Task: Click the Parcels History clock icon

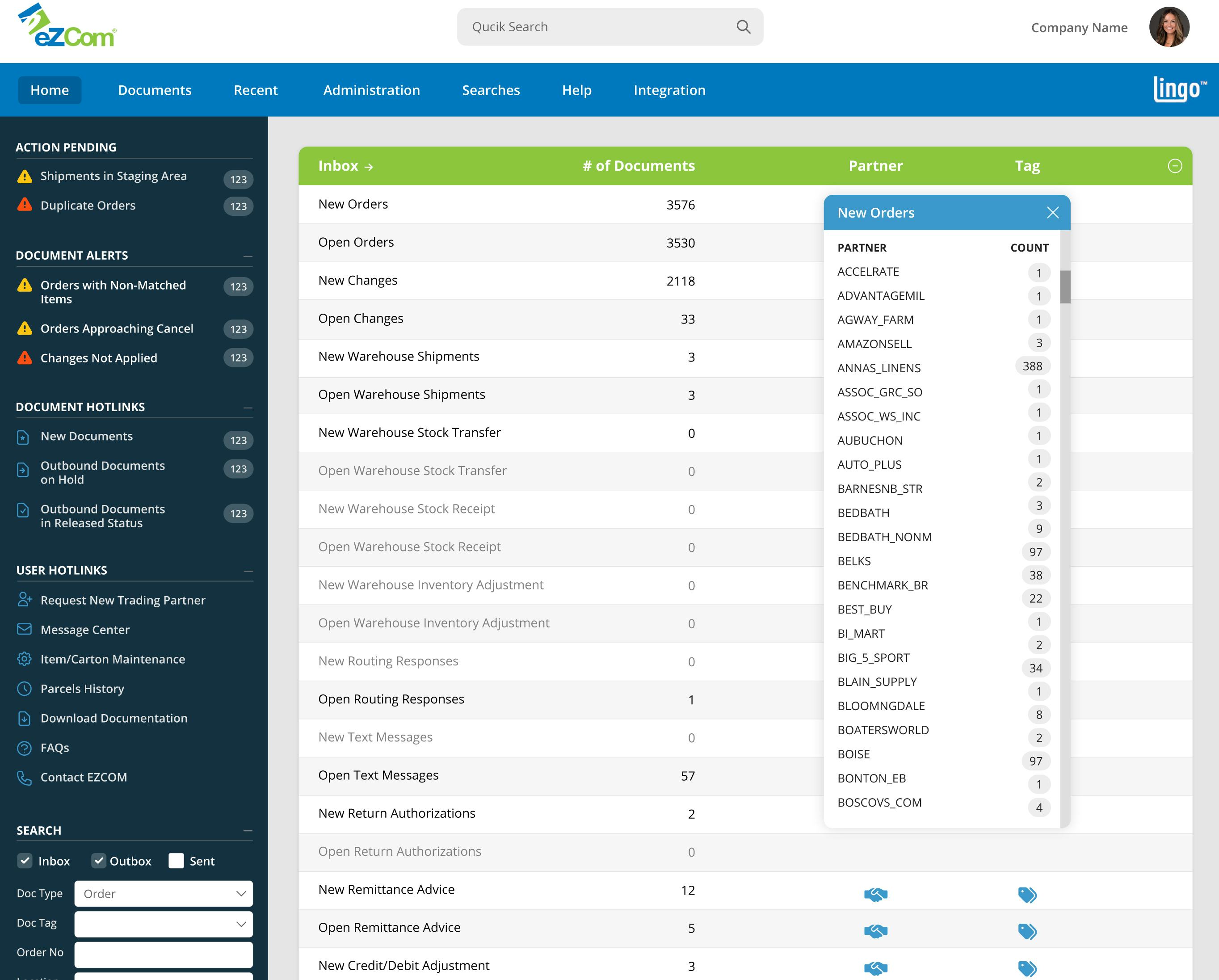Action: (x=24, y=689)
